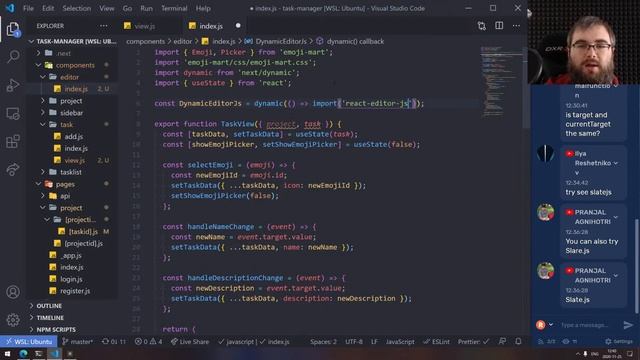Click editor breadcrumb 'components'
The width and height of the screenshot is (640, 360).
tap(145, 41)
